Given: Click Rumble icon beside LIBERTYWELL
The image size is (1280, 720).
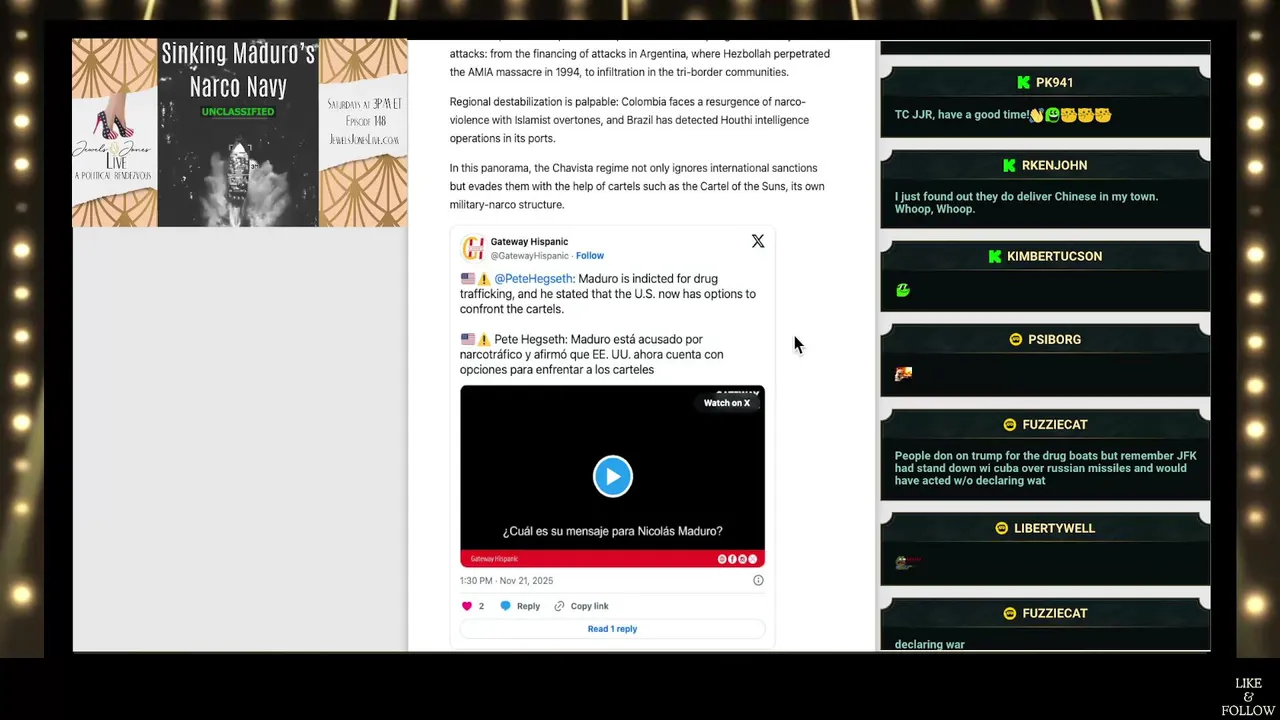Looking at the screenshot, I should click(1001, 529).
